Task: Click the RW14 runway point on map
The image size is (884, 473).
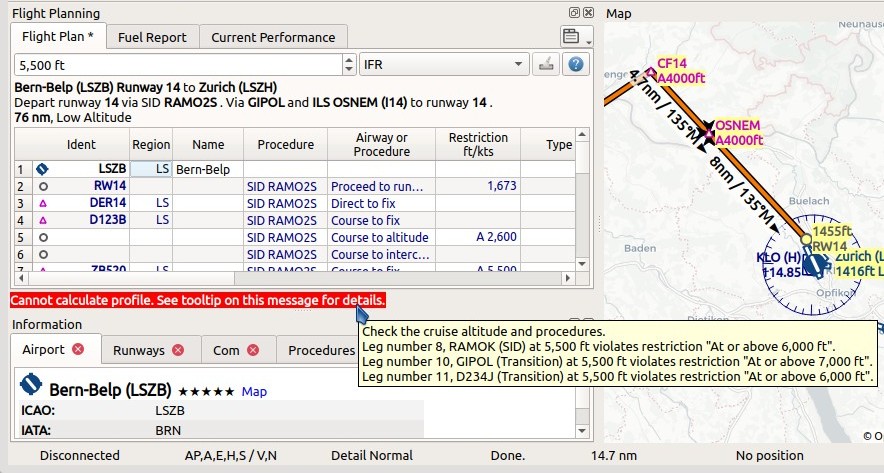Action: click(806, 239)
